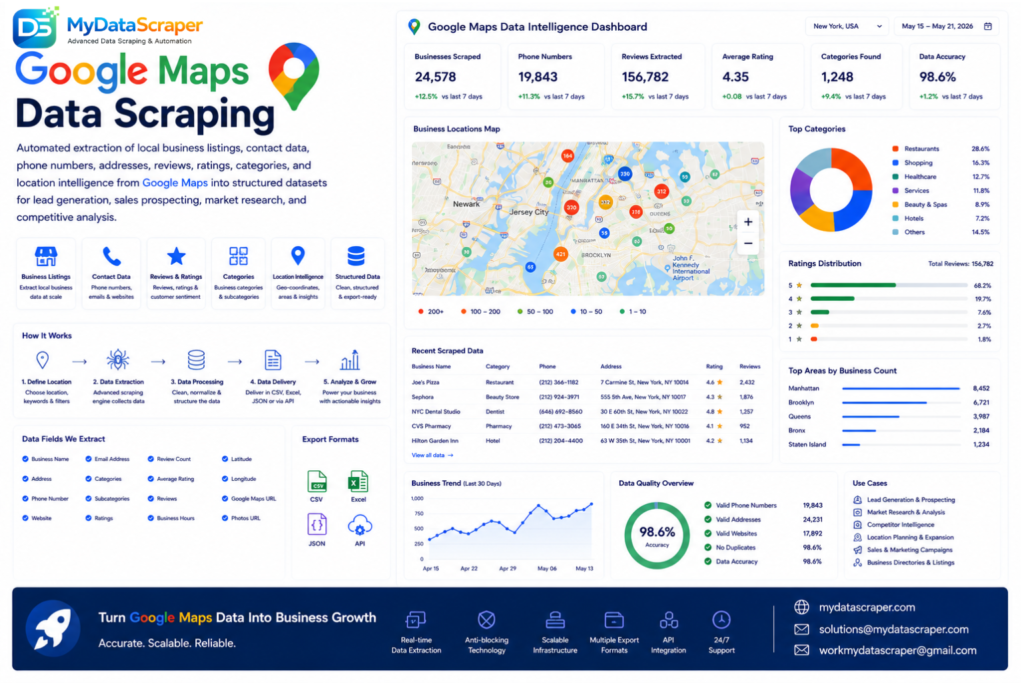Click the 24/7 Support clock icon
This screenshot has height=683, width=1024.
(x=721, y=619)
